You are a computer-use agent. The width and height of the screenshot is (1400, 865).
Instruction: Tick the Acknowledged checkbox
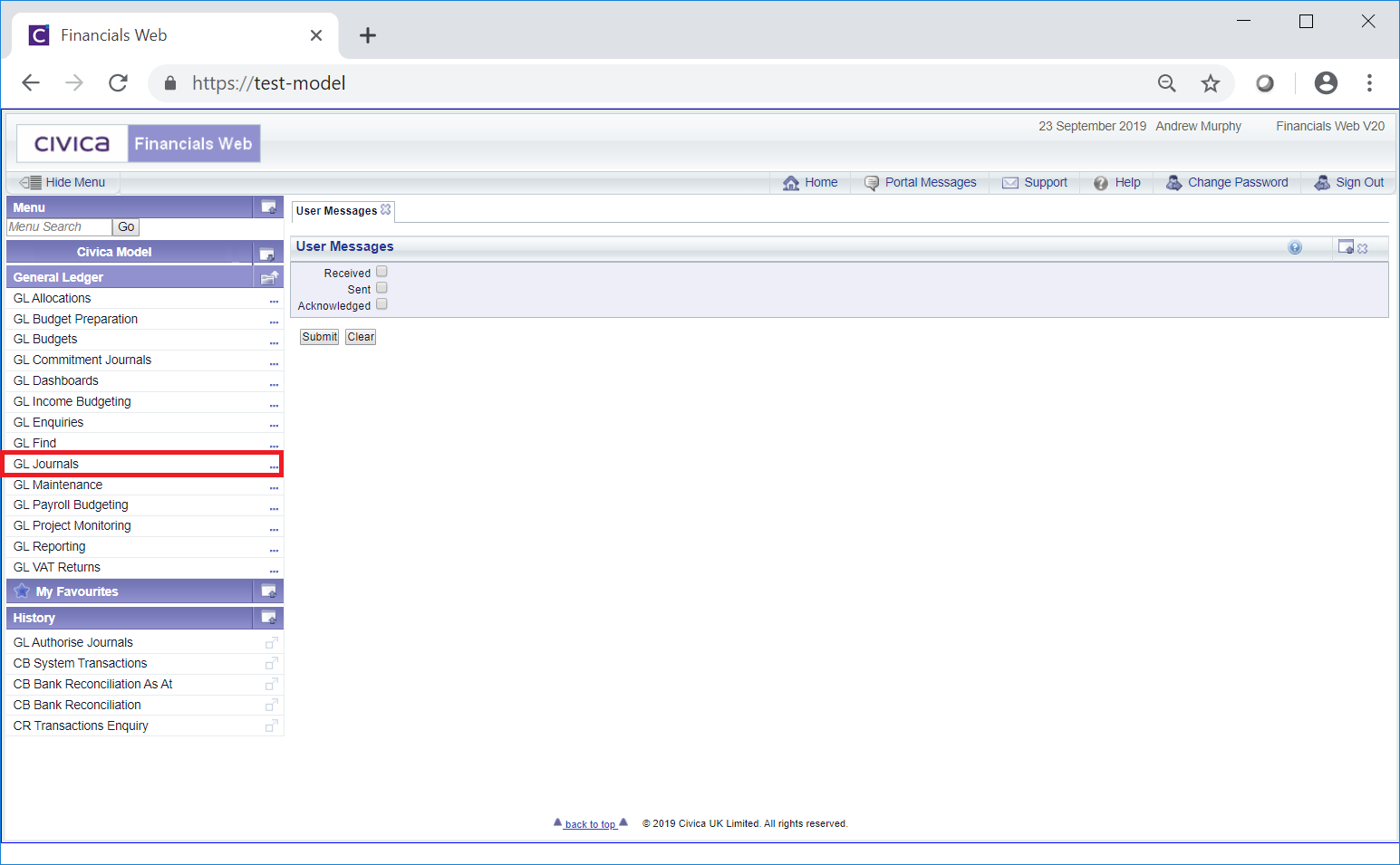(381, 303)
